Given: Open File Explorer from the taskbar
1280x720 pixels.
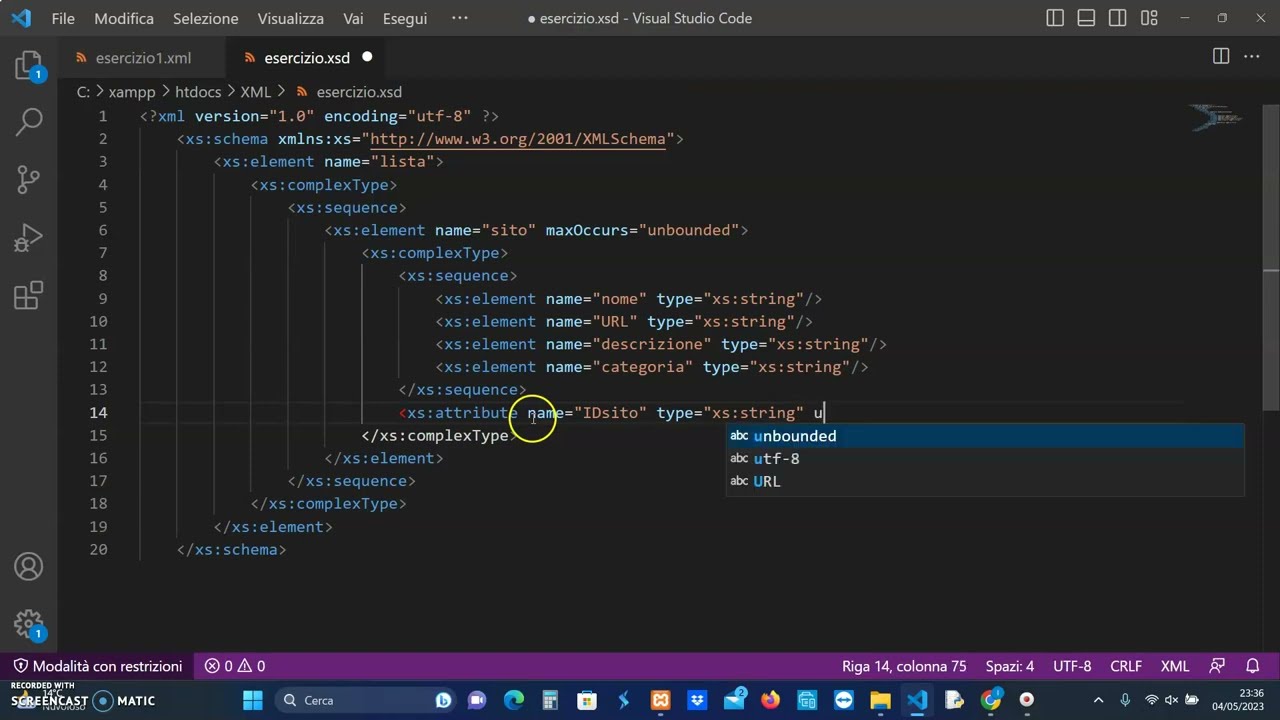Looking at the screenshot, I should click(880, 700).
